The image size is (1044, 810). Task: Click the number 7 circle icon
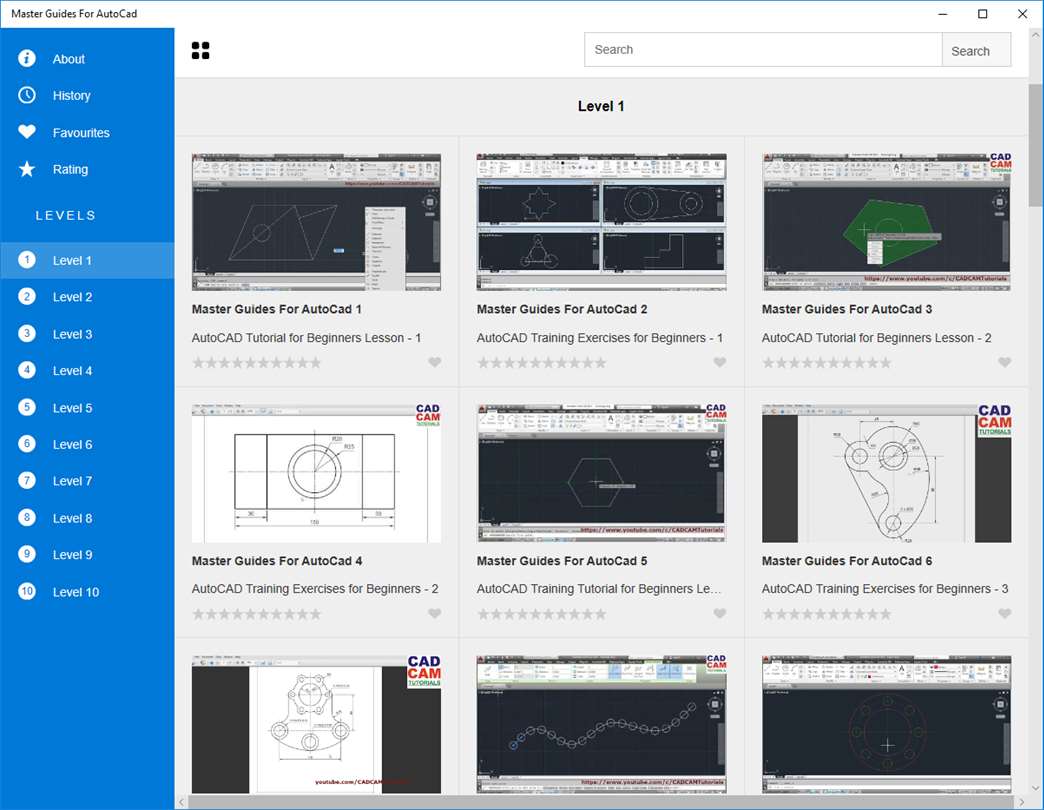(x=27, y=481)
